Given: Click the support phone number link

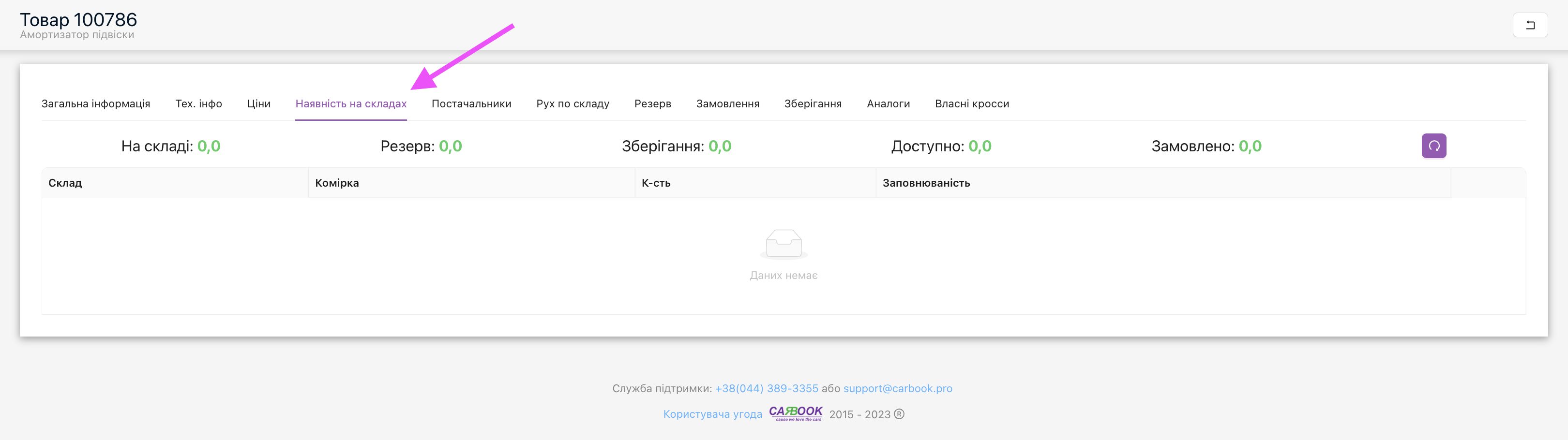Looking at the screenshot, I should (x=767, y=388).
